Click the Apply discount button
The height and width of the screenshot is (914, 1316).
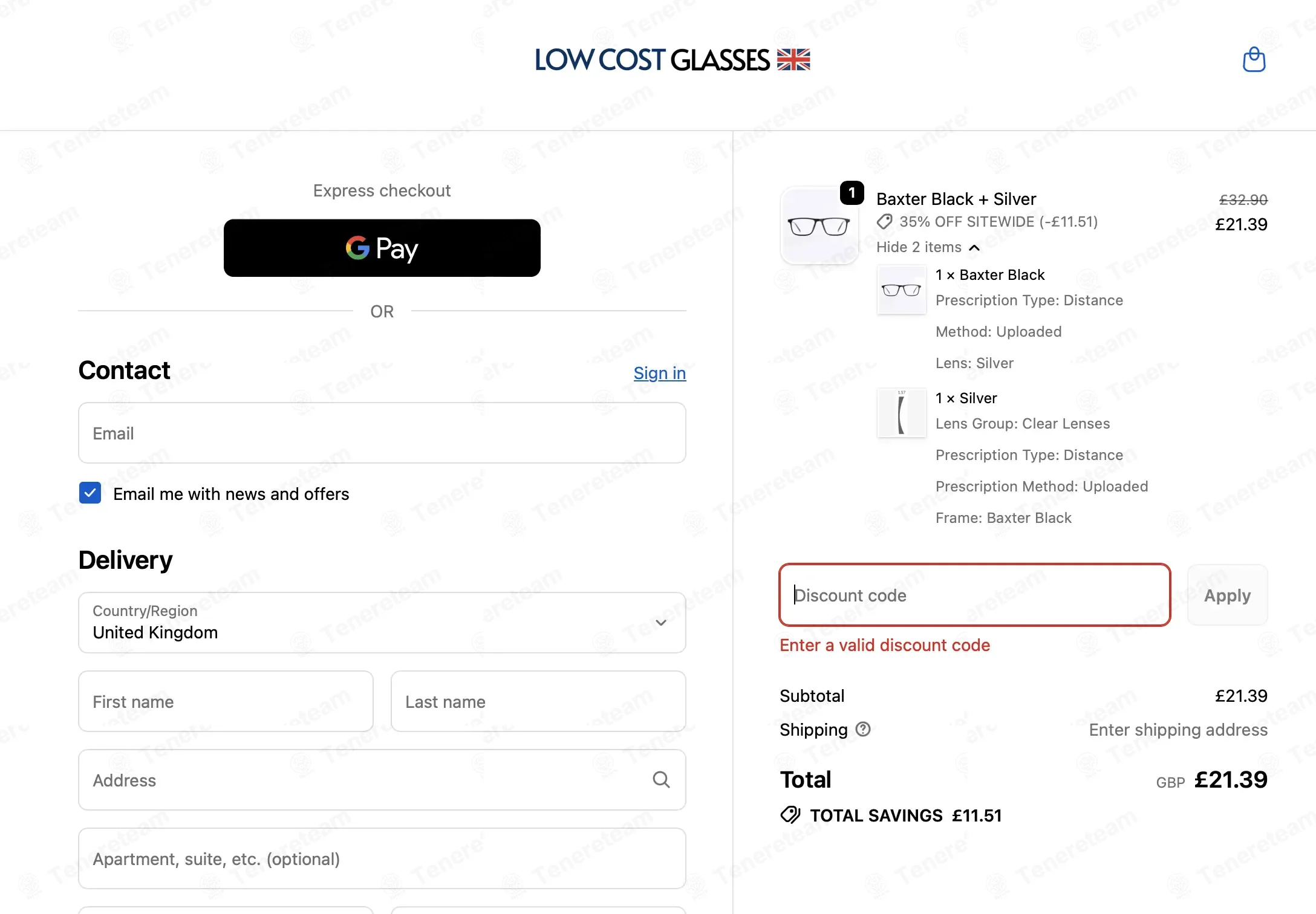point(1227,595)
